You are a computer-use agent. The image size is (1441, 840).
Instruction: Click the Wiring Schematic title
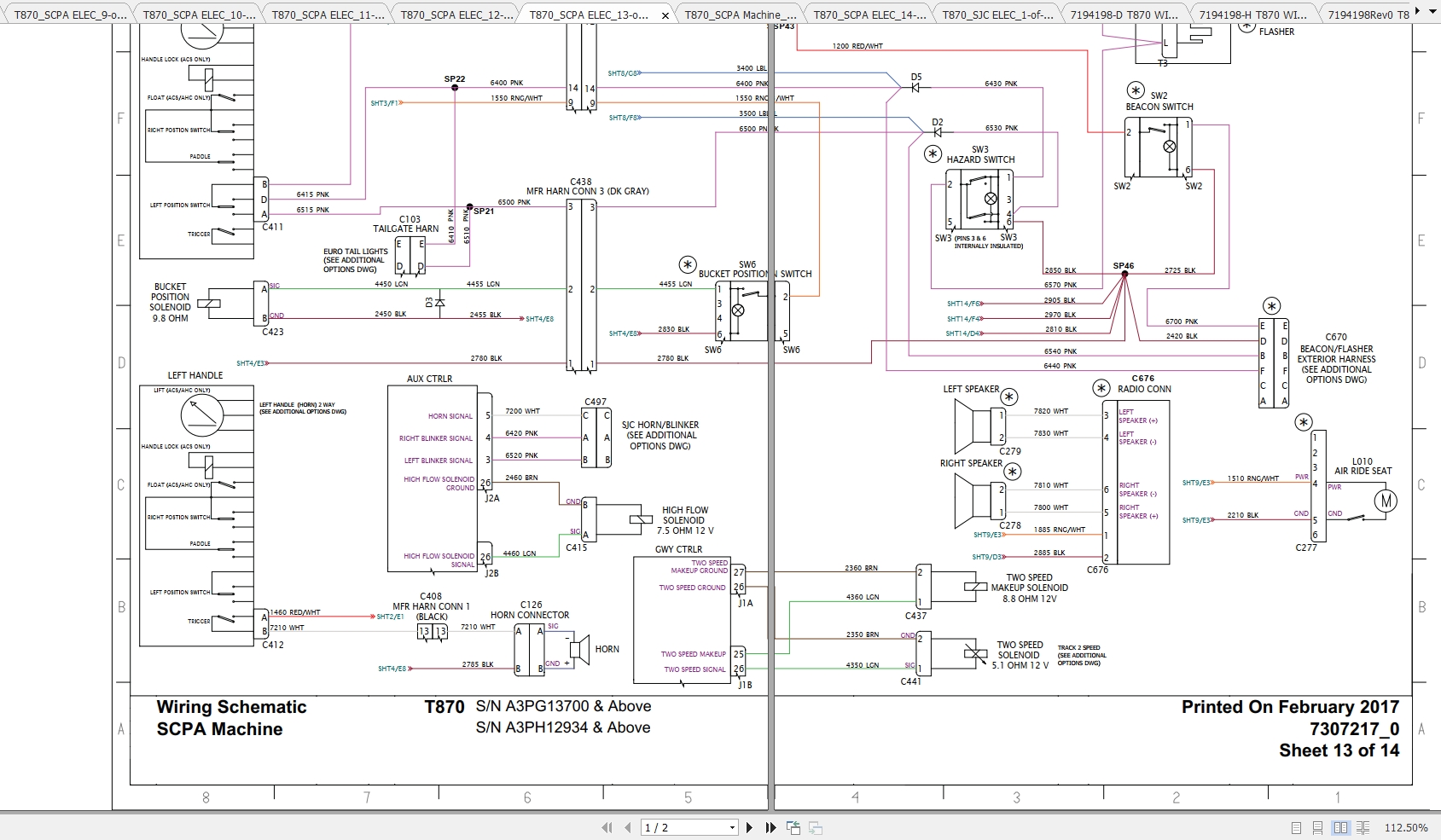point(231,707)
